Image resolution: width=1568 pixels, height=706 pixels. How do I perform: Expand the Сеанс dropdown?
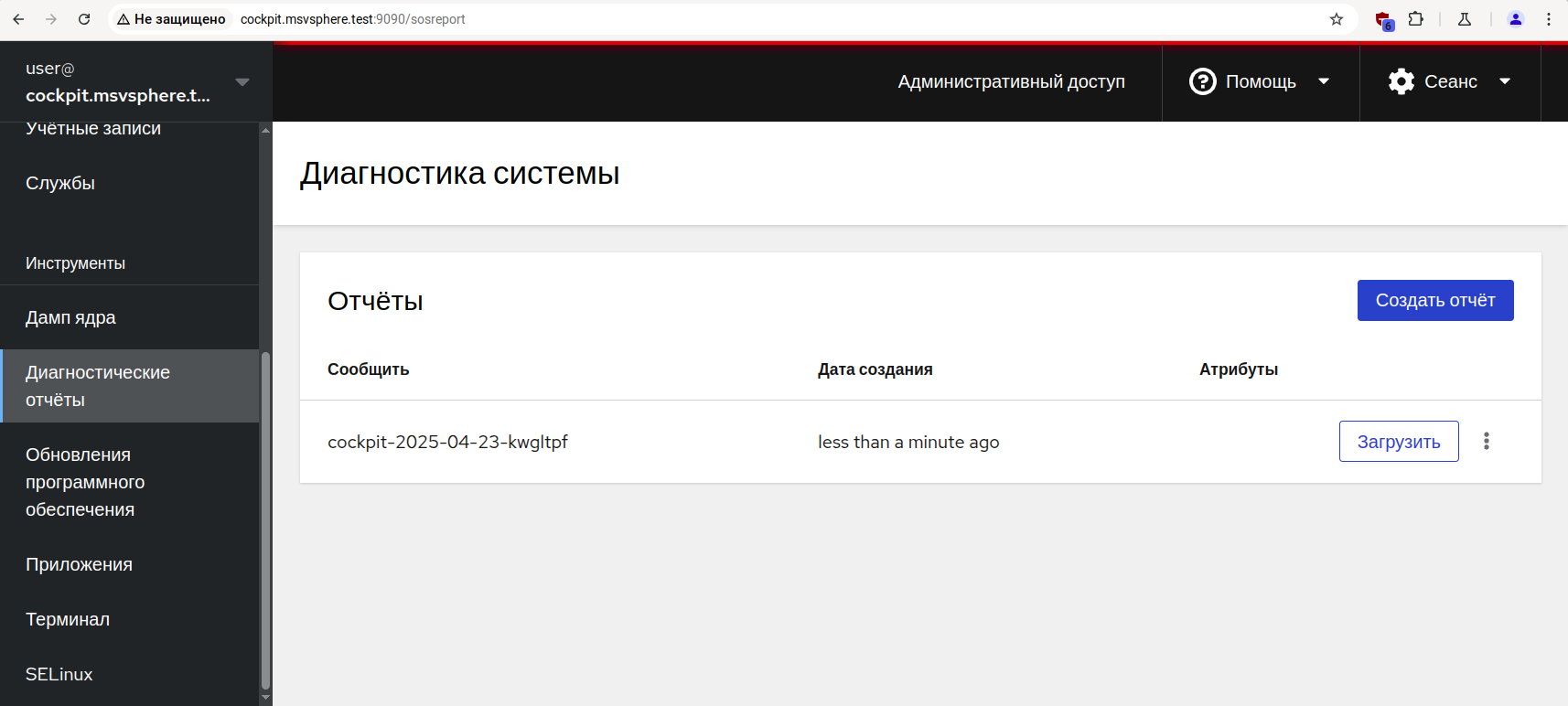coord(1449,81)
